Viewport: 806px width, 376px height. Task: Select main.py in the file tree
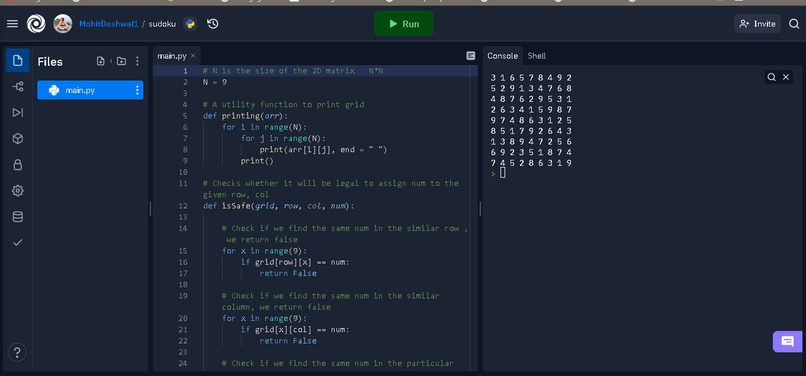[x=90, y=90]
